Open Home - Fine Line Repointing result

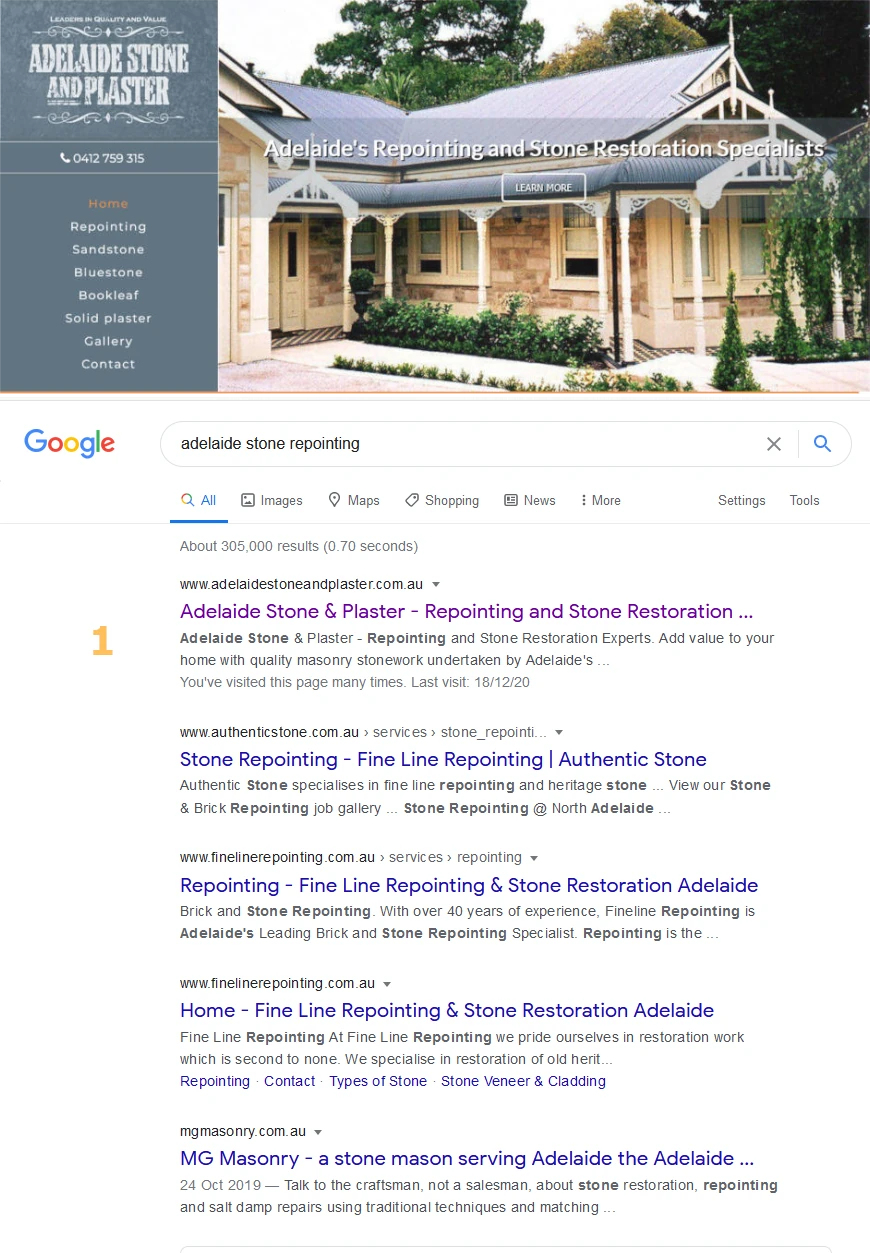447,1011
